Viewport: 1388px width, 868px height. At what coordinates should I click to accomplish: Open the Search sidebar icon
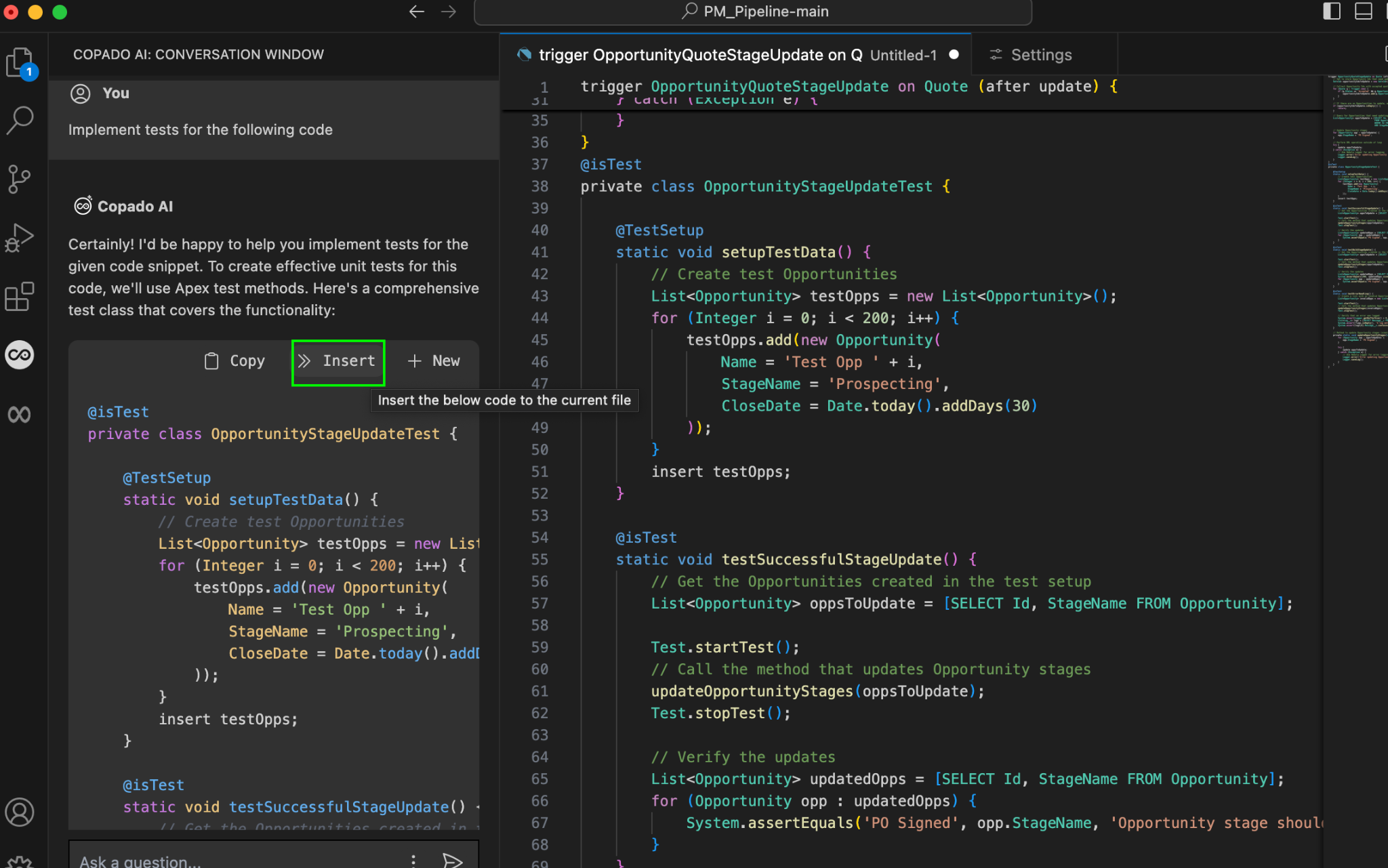pyautogui.click(x=20, y=120)
